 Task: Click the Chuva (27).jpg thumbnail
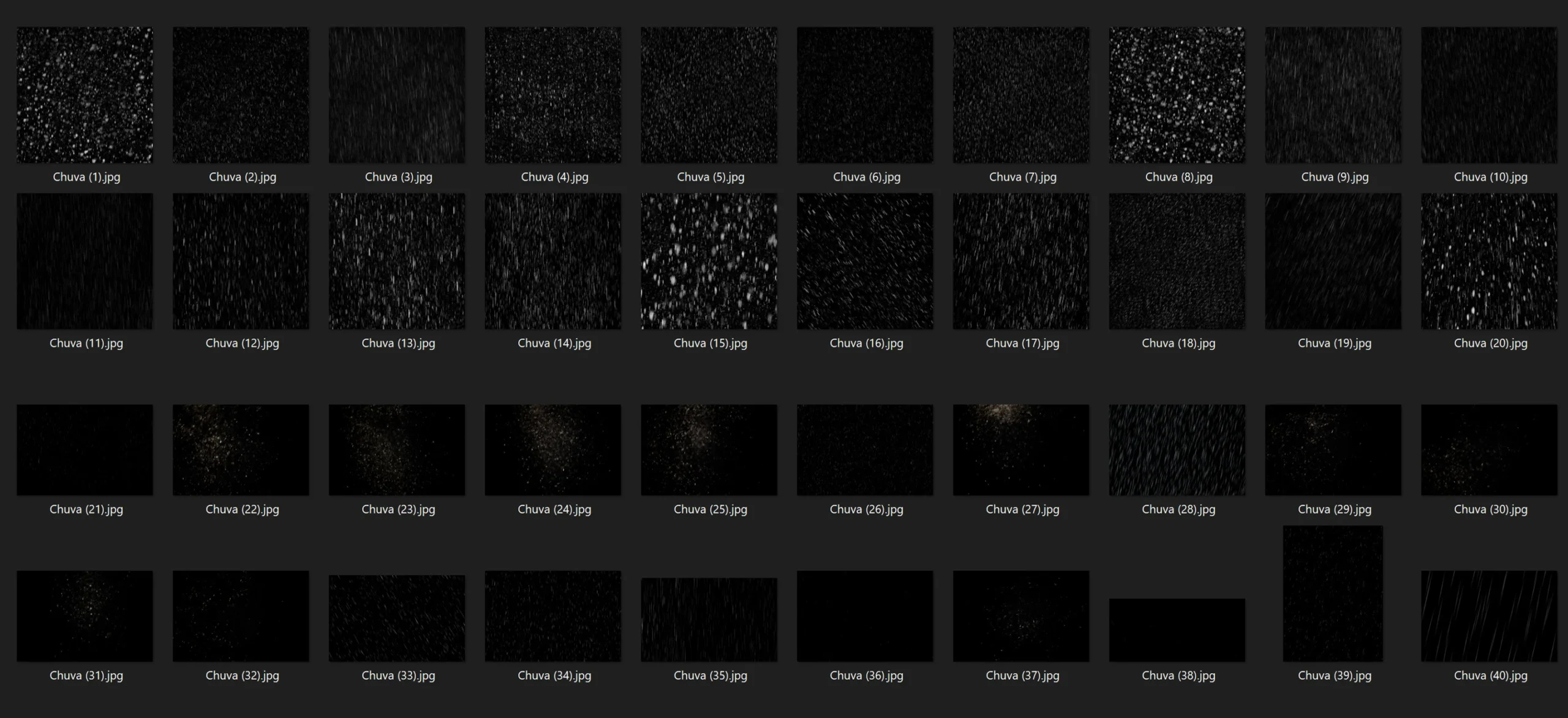[1021, 450]
